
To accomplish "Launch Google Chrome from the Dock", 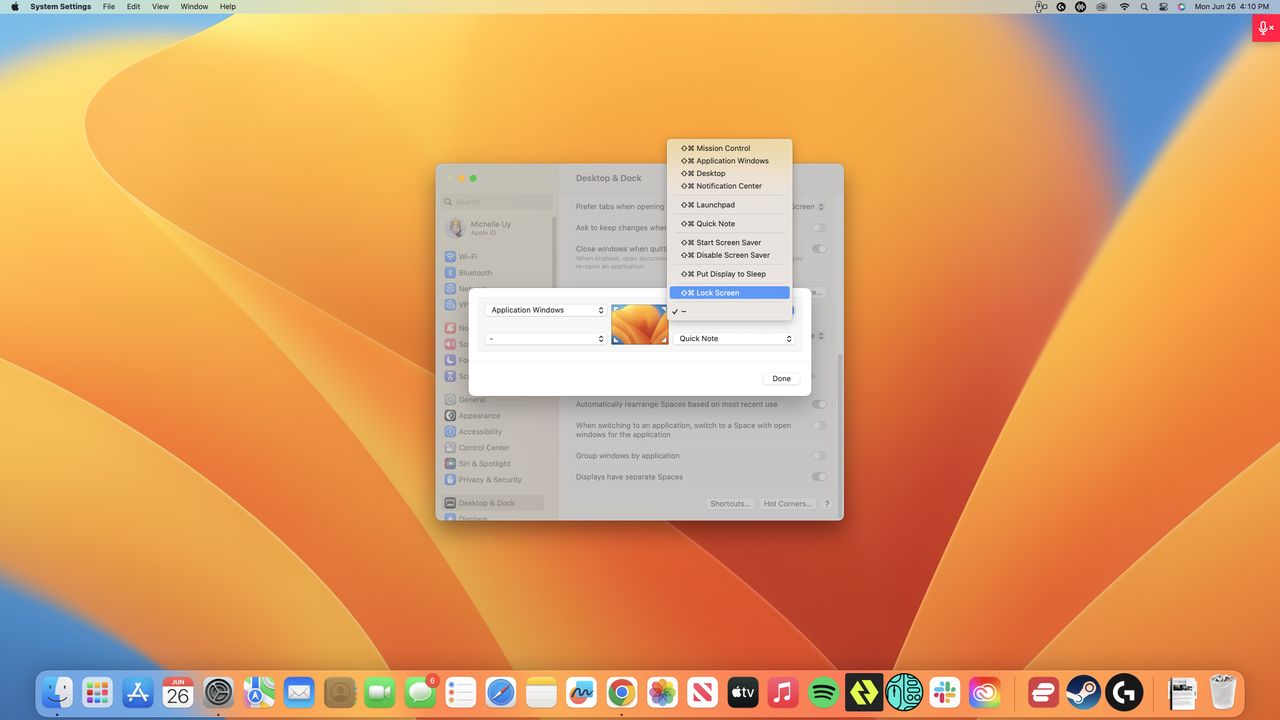I will (x=622, y=692).
